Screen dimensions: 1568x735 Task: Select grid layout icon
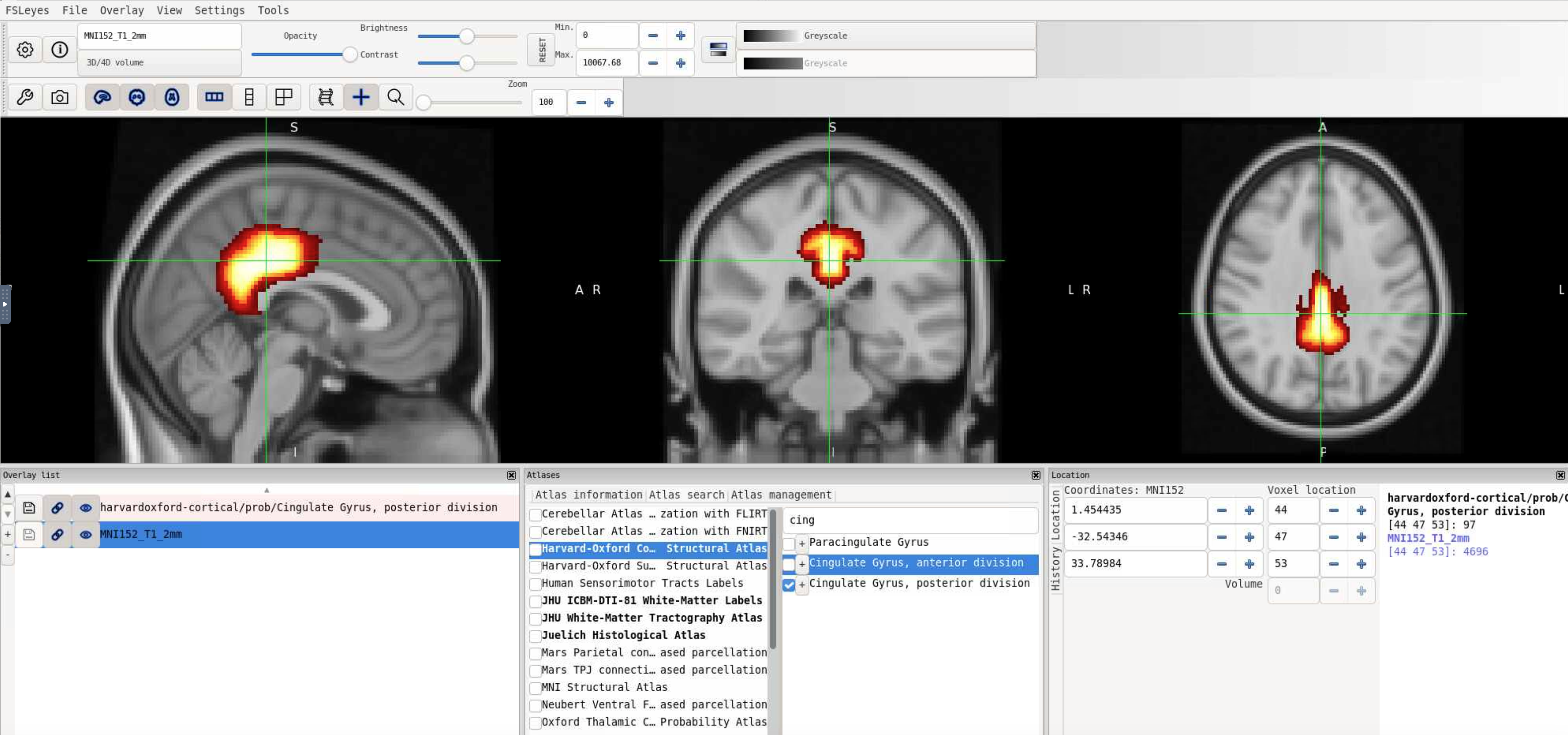tap(284, 97)
